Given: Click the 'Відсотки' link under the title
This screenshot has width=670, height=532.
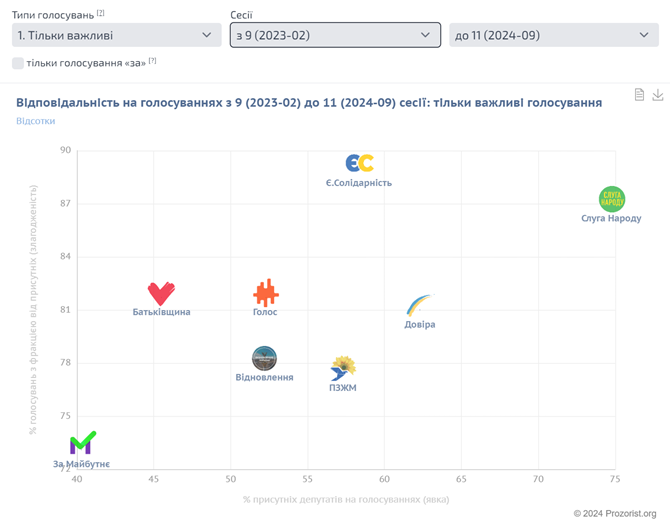Looking at the screenshot, I should coord(35,121).
